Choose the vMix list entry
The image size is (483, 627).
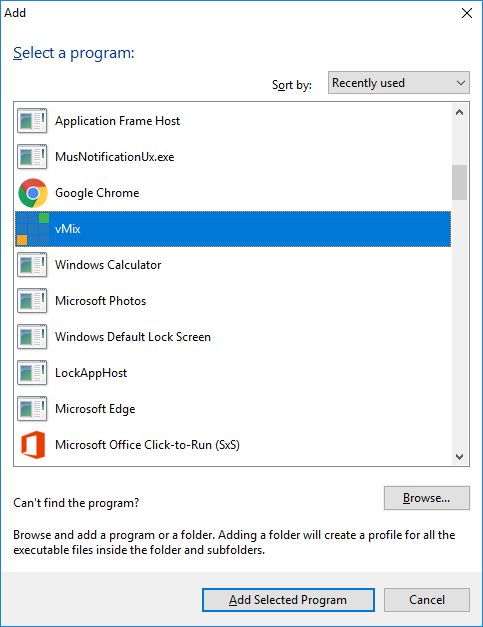click(x=233, y=229)
